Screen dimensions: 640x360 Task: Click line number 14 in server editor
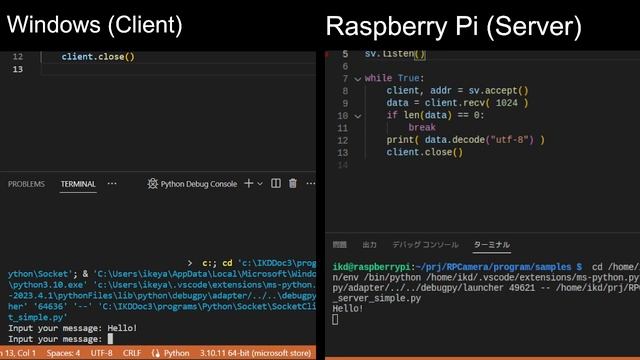point(343,165)
